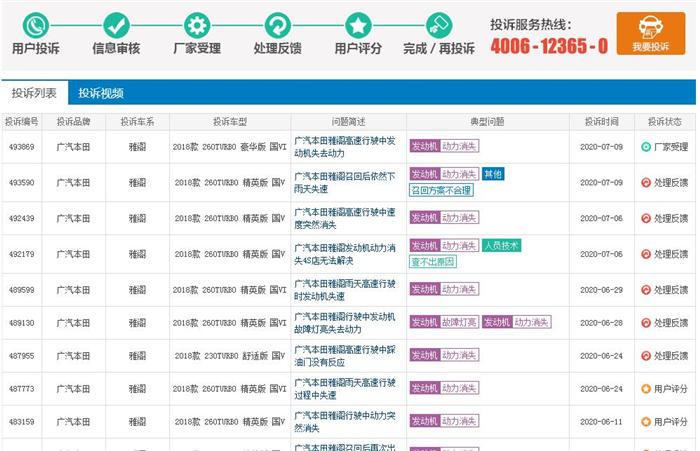Click the 召回方案不合理 tag
The width and height of the screenshot is (700, 451).
(x=441, y=190)
